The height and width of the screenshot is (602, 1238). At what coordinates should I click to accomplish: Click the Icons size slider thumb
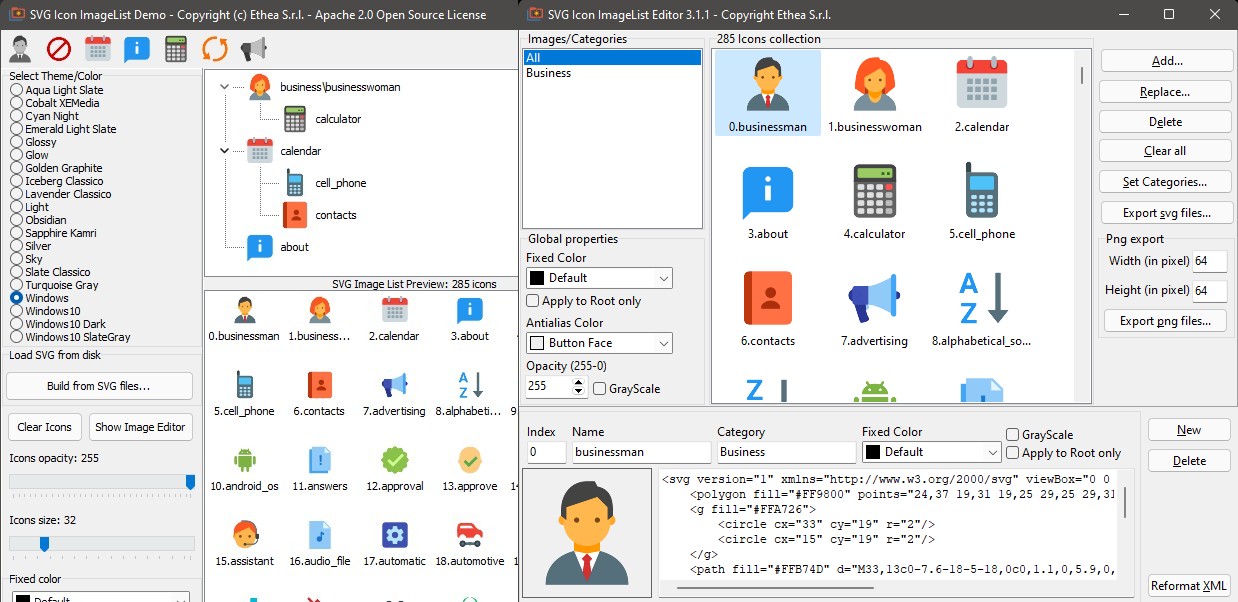44,544
